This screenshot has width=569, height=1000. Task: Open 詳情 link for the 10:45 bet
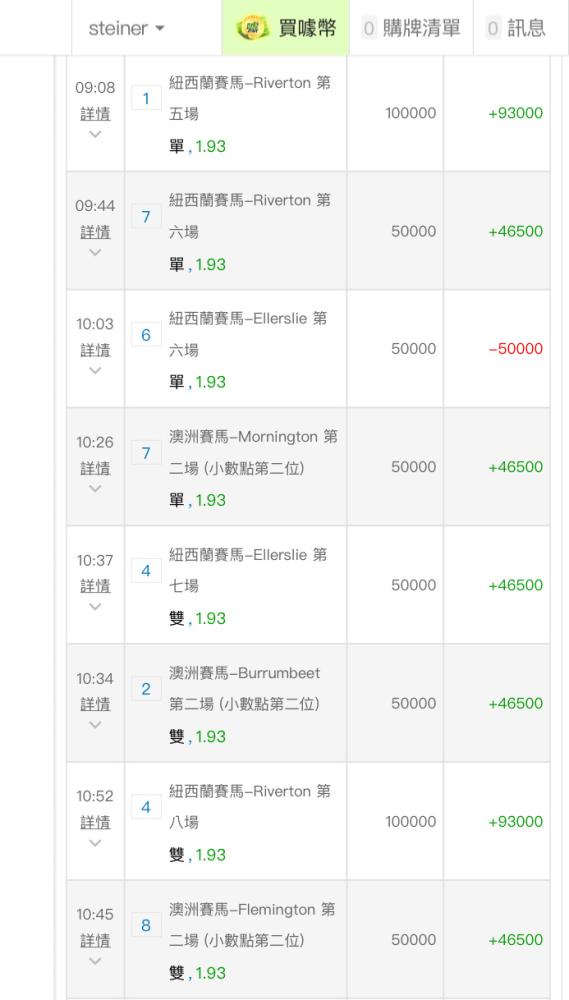pos(95,941)
